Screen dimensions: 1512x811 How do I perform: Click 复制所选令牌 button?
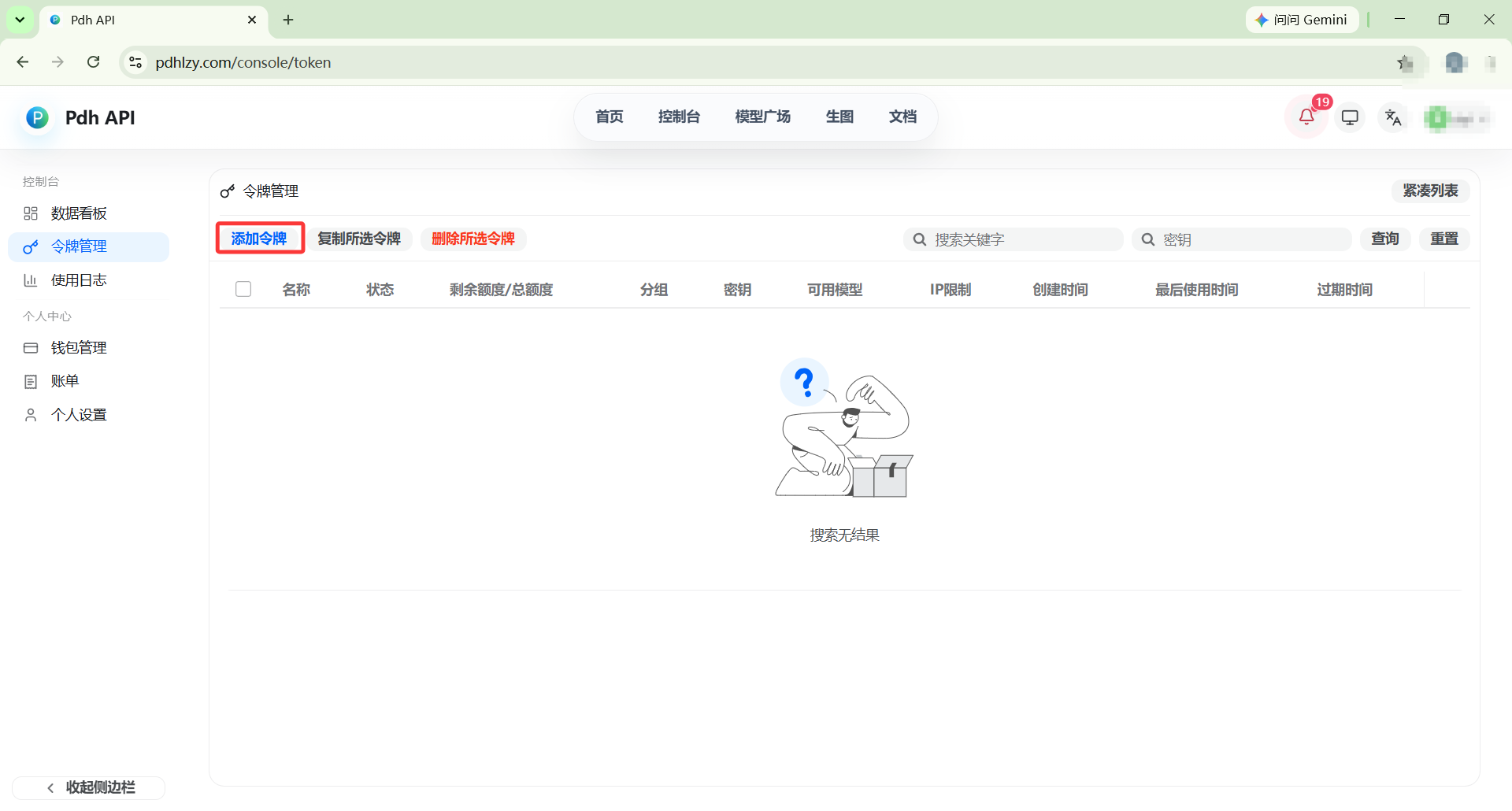pyautogui.click(x=359, y=239)
